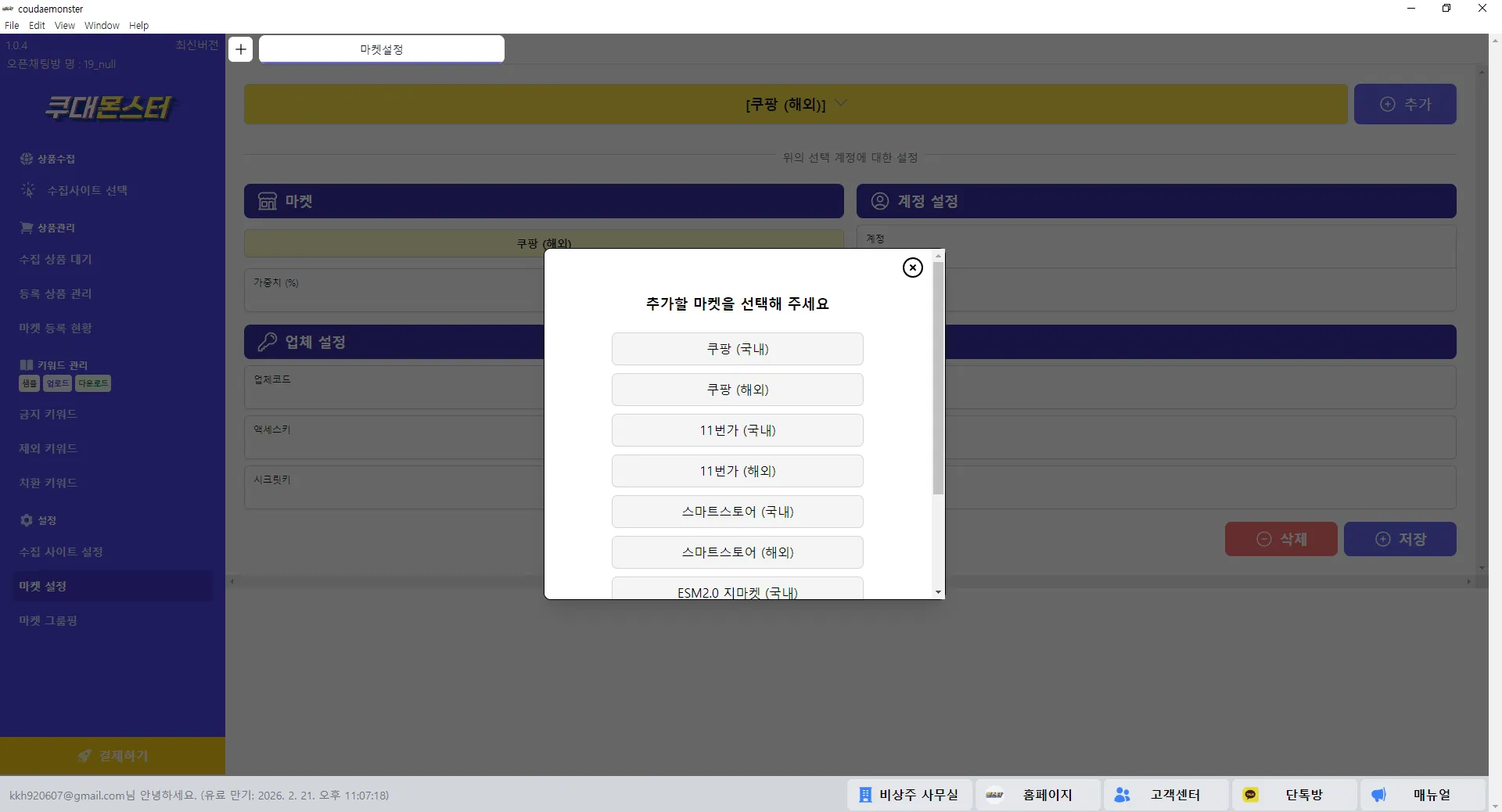The height and width of the screenshot is (812, 1502).
Task: Click the 시크릿키 input field
Action: (394, 487)
